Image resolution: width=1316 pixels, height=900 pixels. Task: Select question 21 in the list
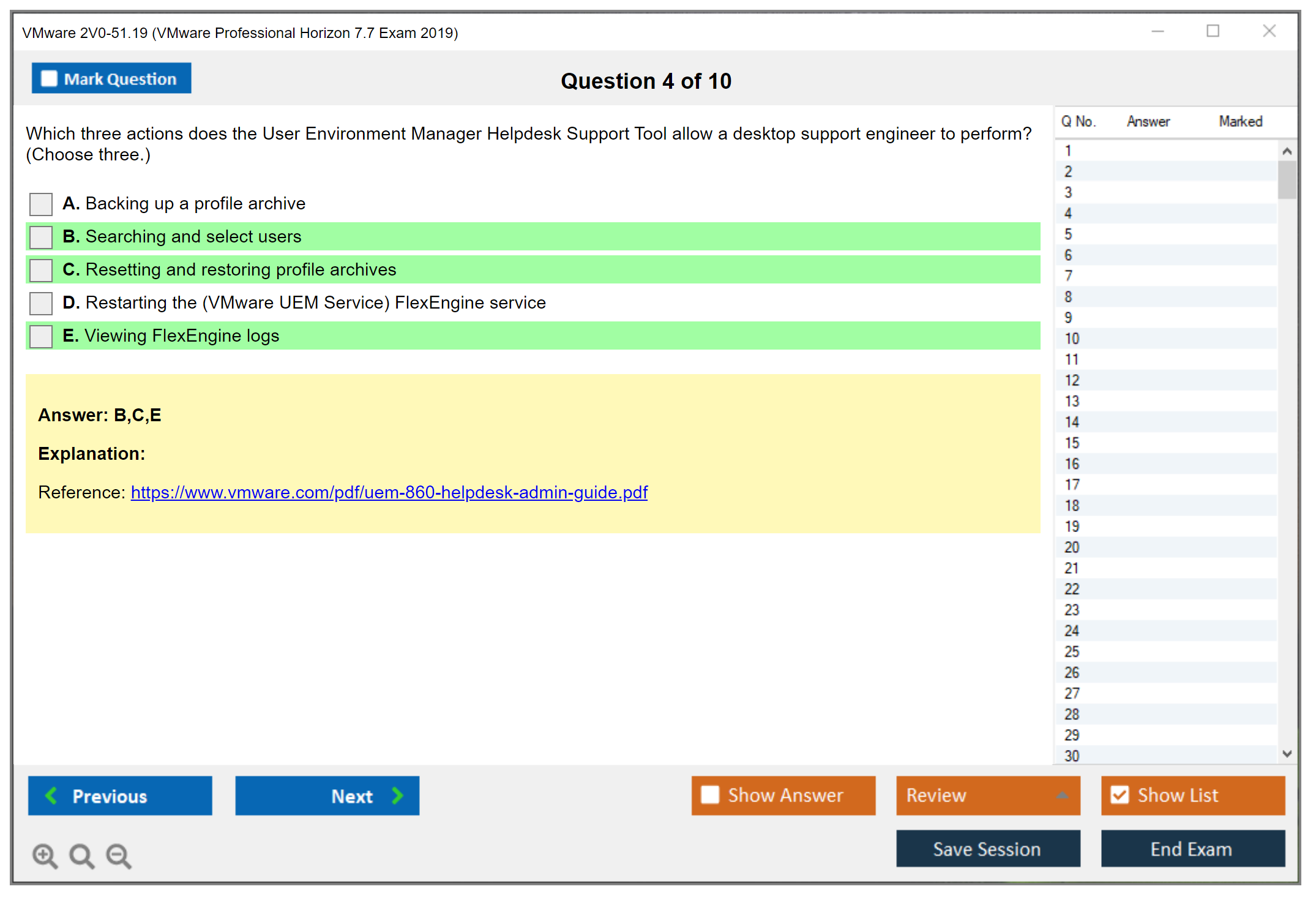pos(1072,568)
